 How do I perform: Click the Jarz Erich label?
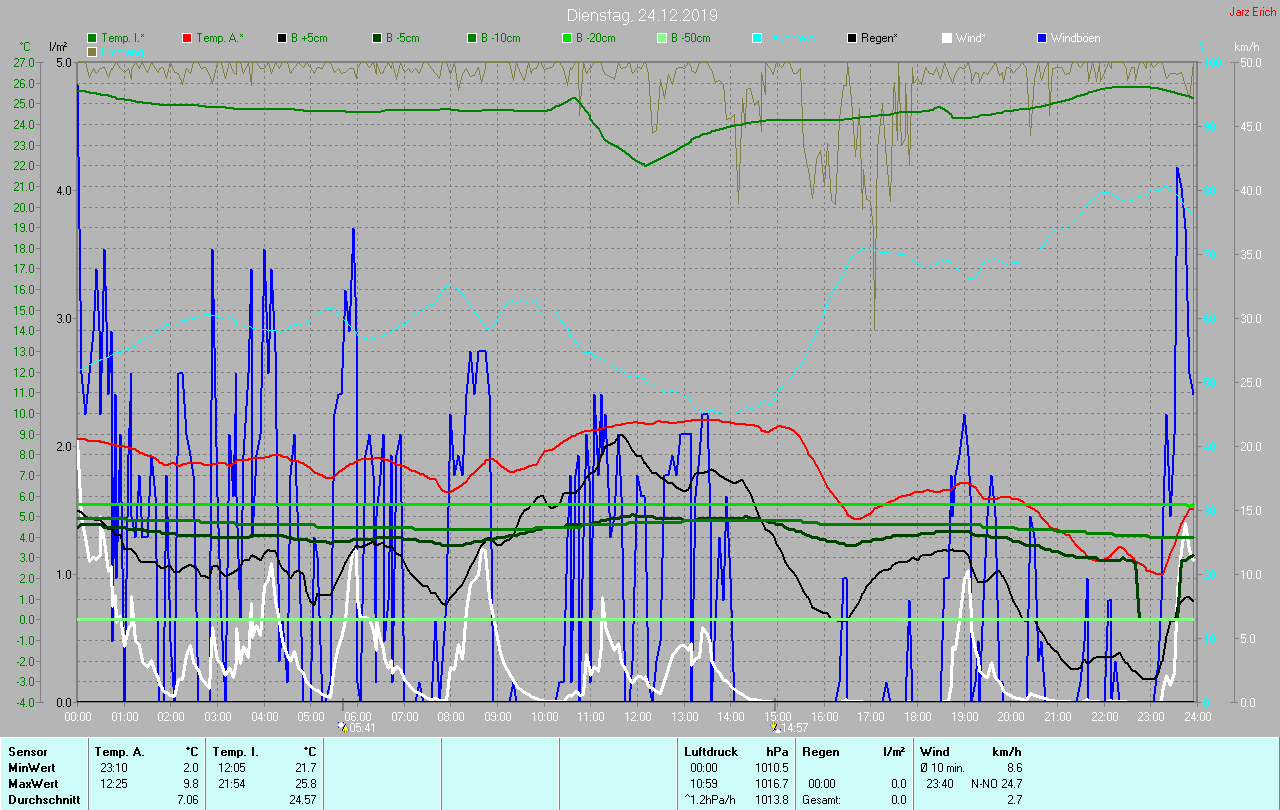tap(1252, 12)
